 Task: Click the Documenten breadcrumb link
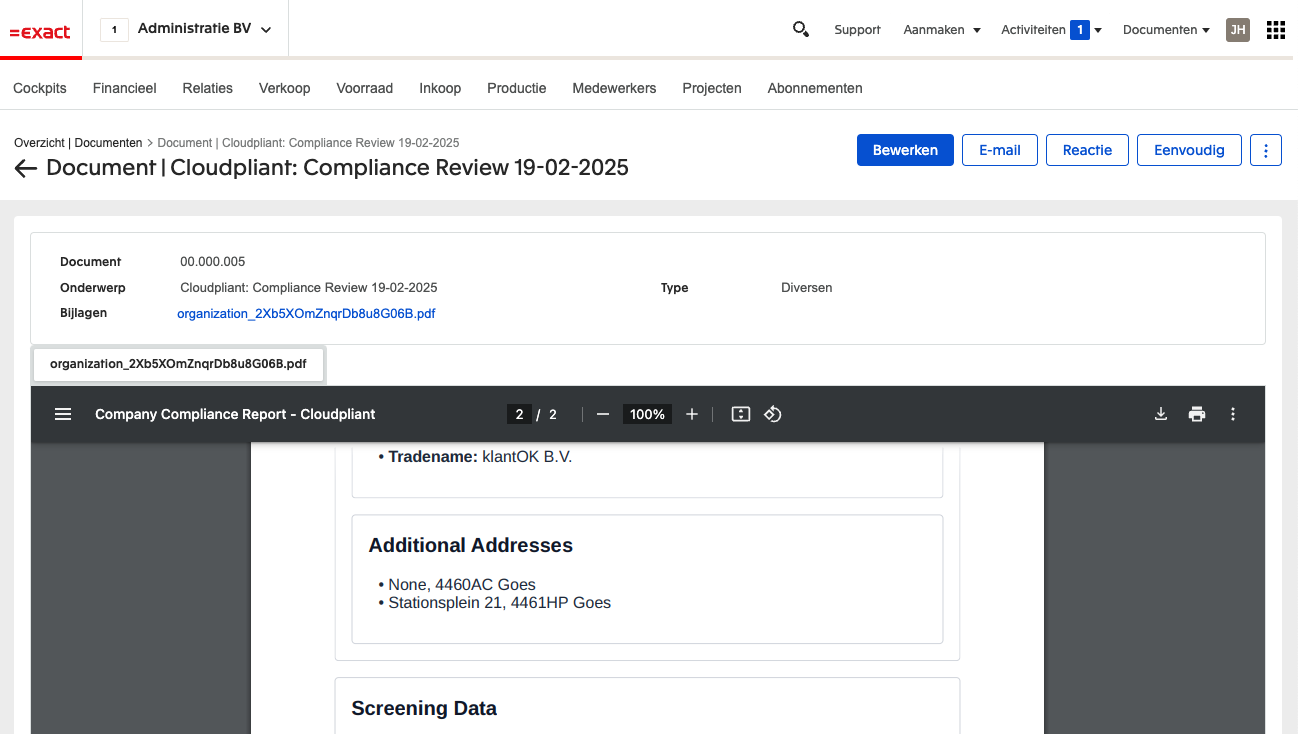[108, 143]
